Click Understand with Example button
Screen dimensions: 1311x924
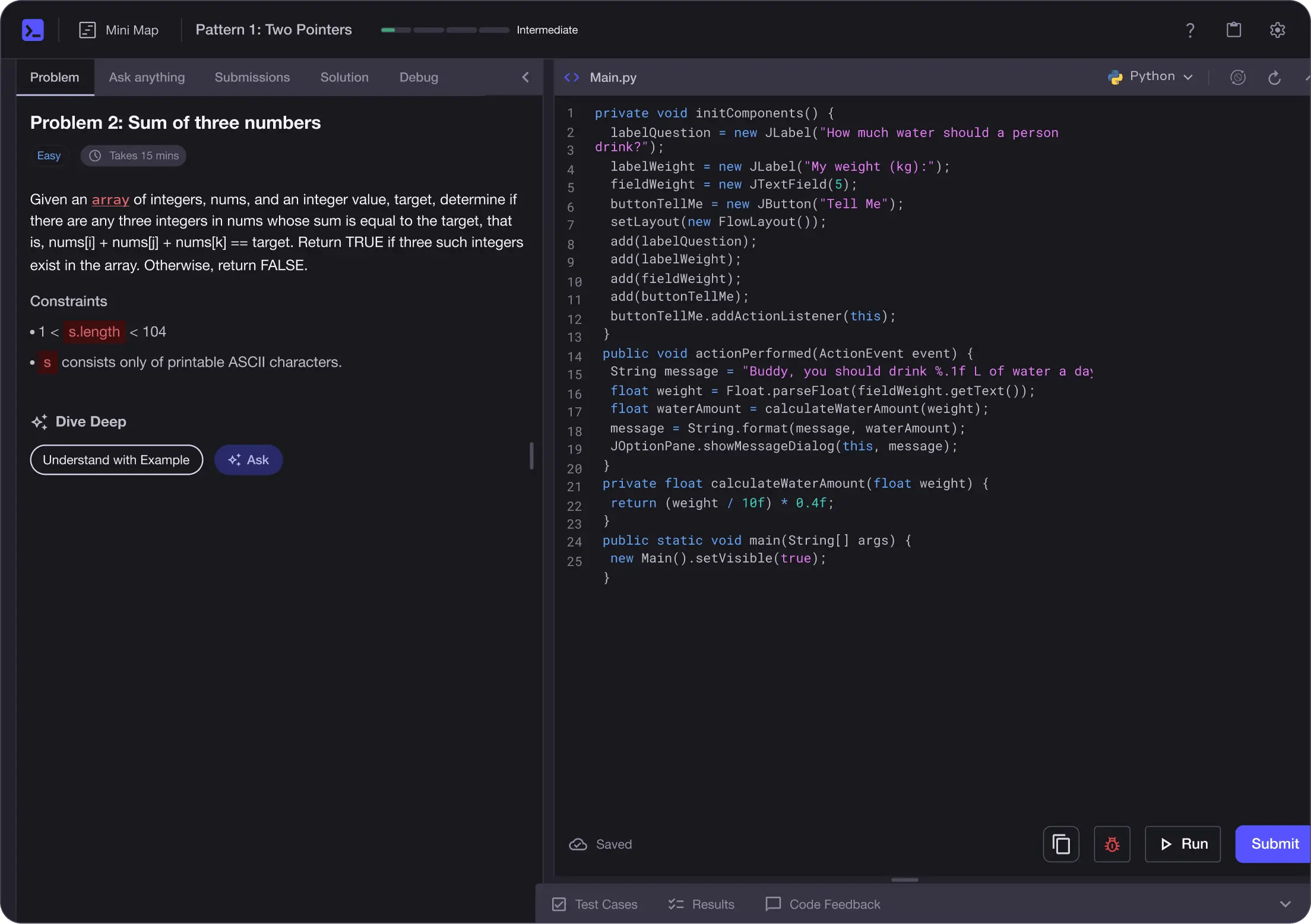pos(116,460)
